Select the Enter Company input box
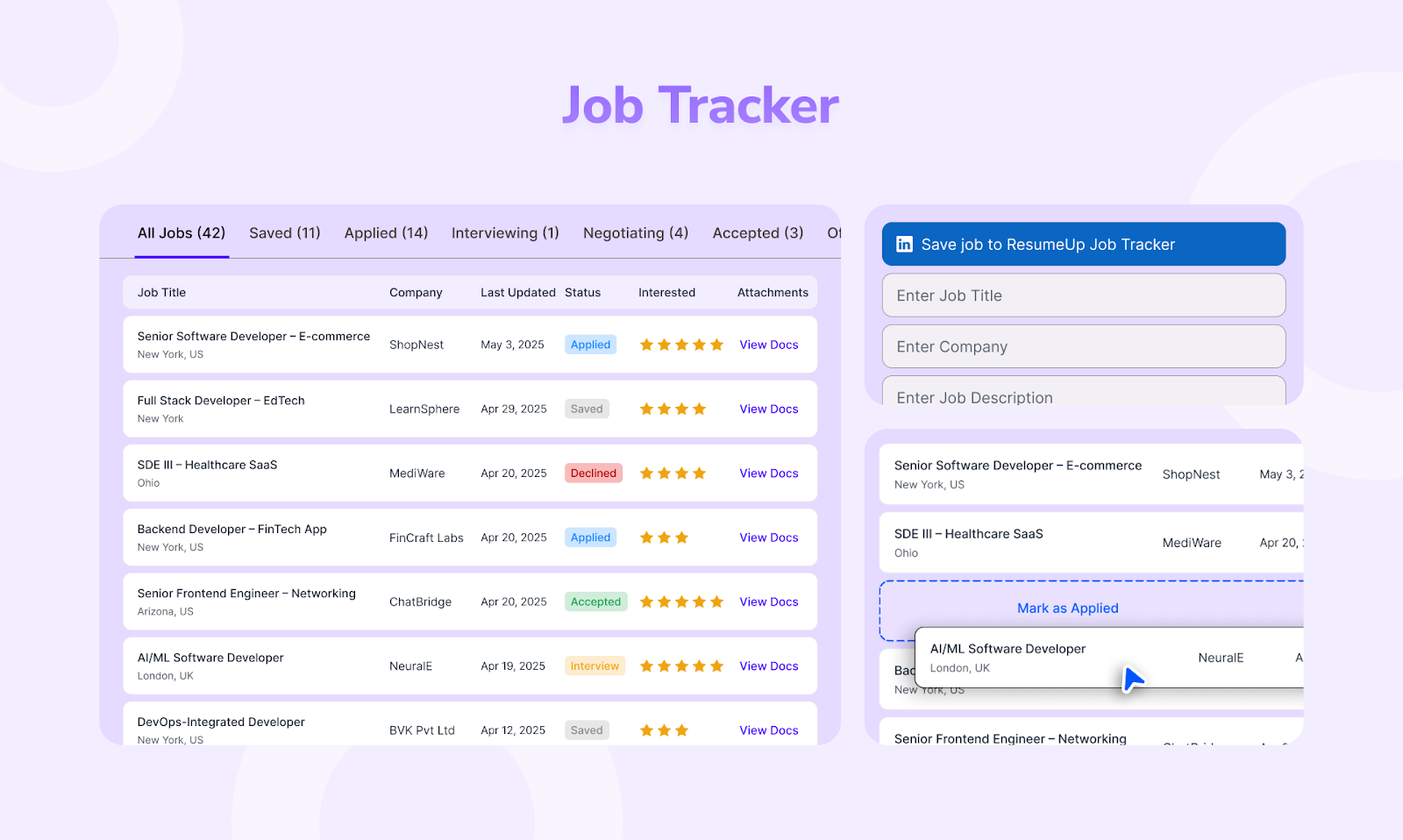 tap(1083, 346)
